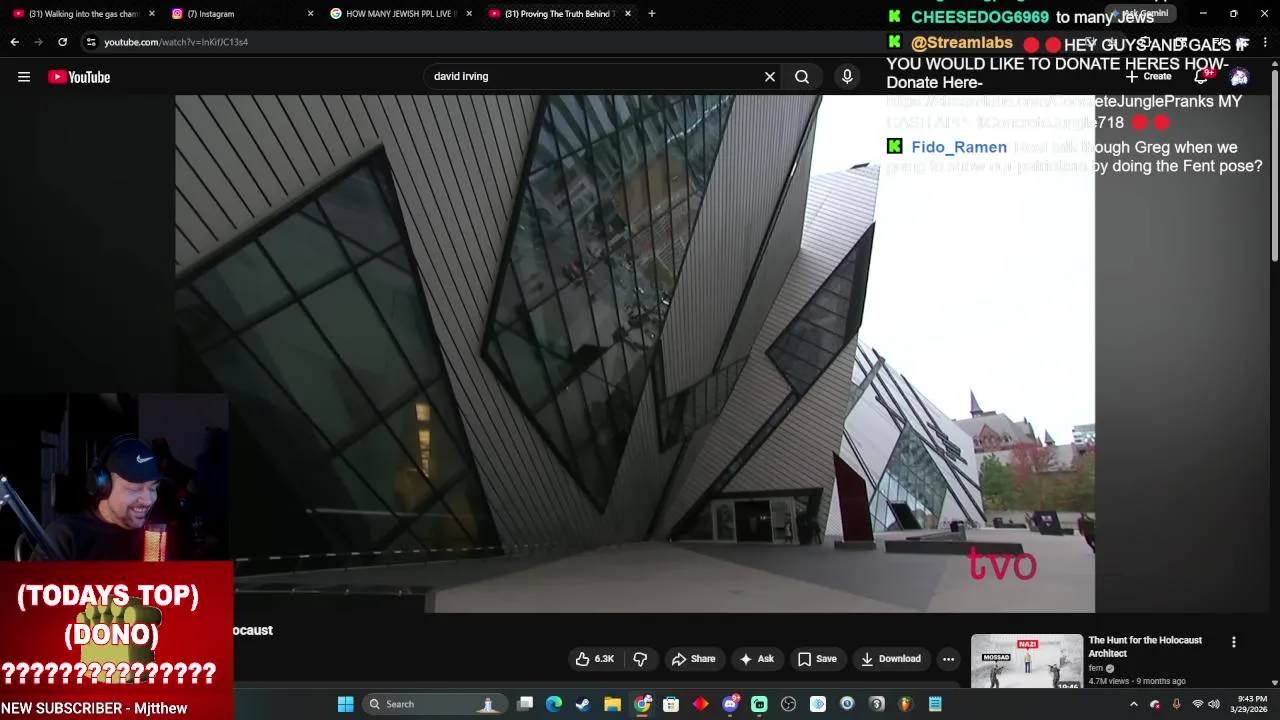The width and height of the screenshot is (1280, 720).
Task: Go to the YouTube home logo
Action: (x=79, y=77)
